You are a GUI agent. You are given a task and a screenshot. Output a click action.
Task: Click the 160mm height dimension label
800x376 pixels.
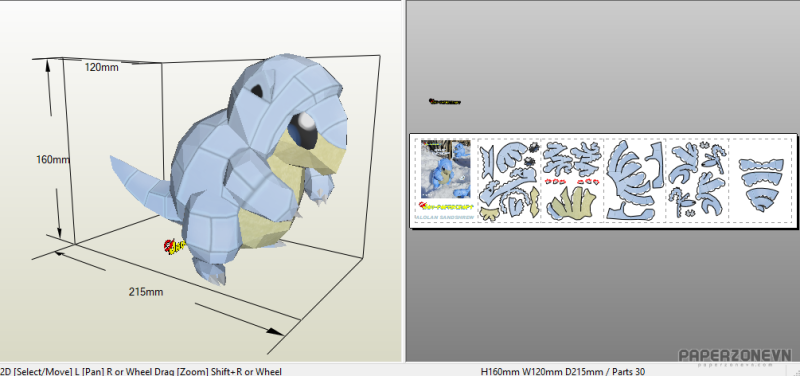point(53,160)
